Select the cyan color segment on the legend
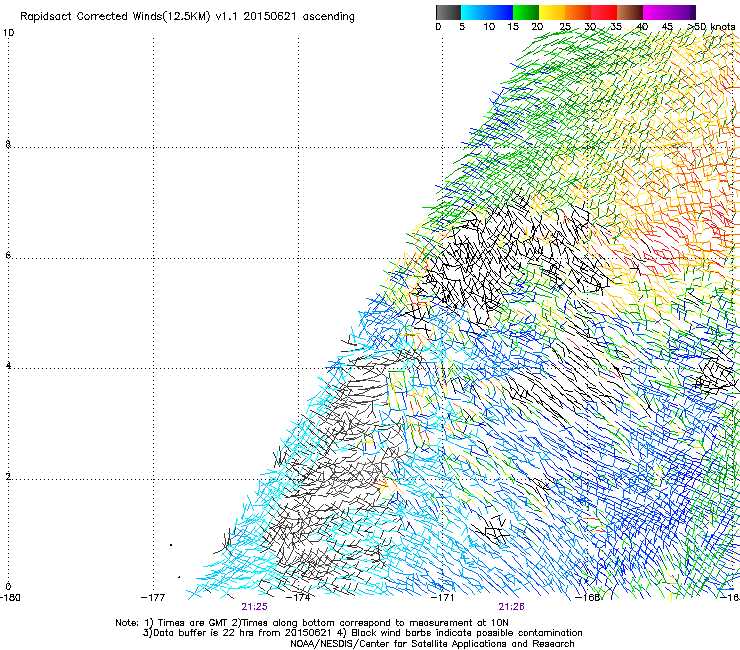 click(x=474, y=12)
